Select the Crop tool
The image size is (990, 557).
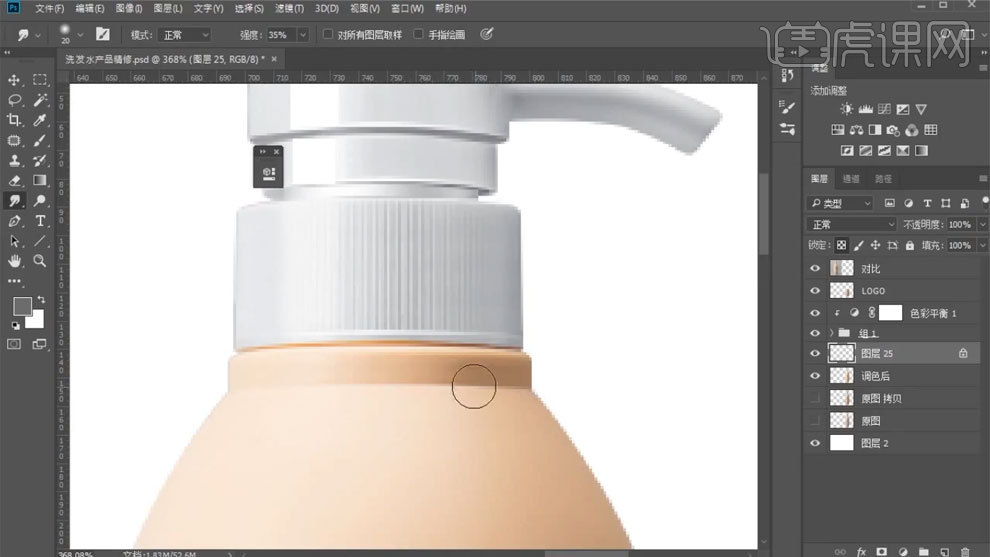pos(14,120)
